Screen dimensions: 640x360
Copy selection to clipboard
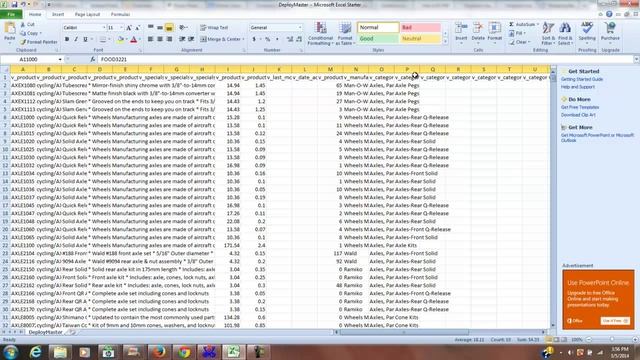[31, 33]
